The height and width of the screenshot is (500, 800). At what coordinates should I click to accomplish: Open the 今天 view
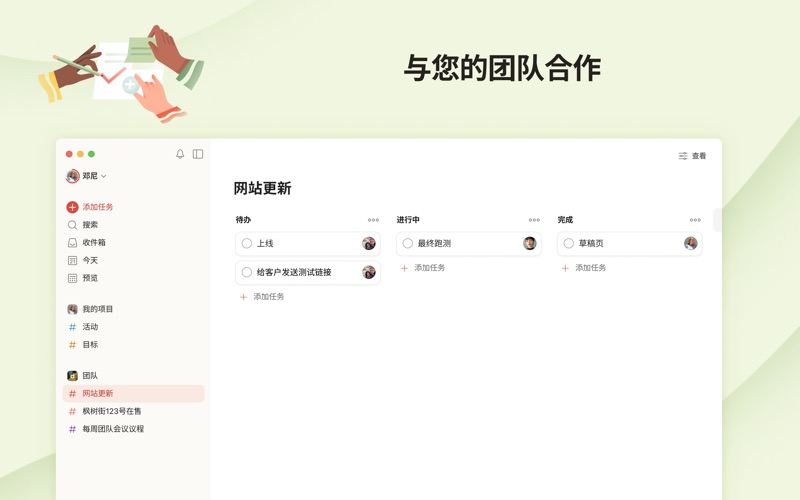pos(90,261)
